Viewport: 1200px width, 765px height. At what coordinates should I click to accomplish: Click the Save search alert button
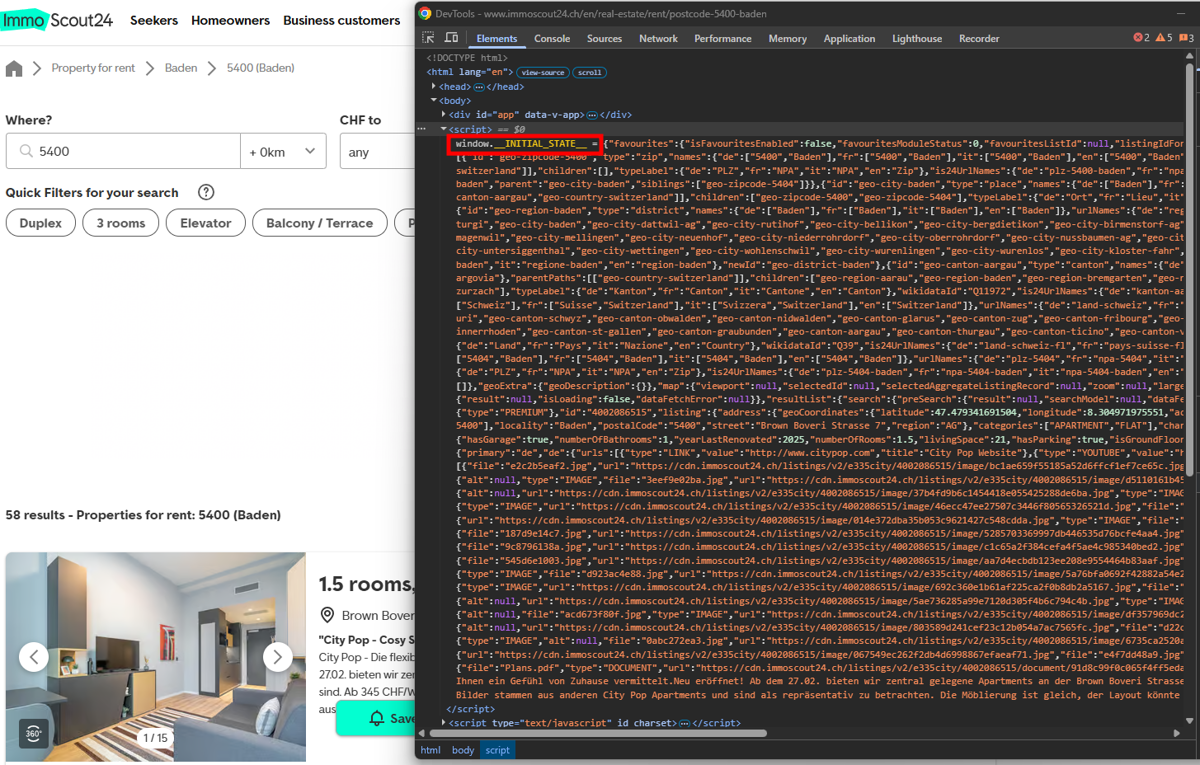376,718
